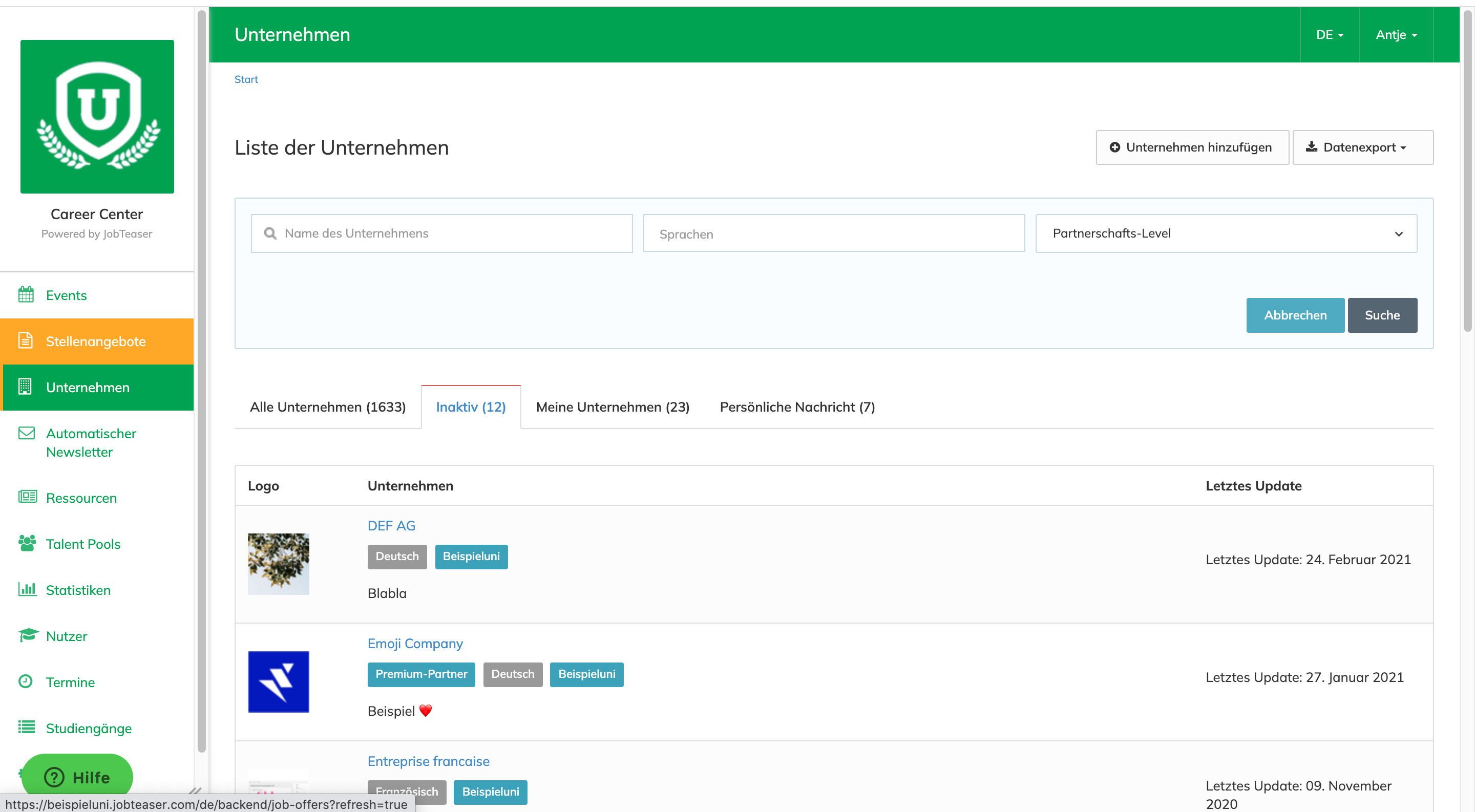Click the DEF AG logo thumbnail

[278, 564]
